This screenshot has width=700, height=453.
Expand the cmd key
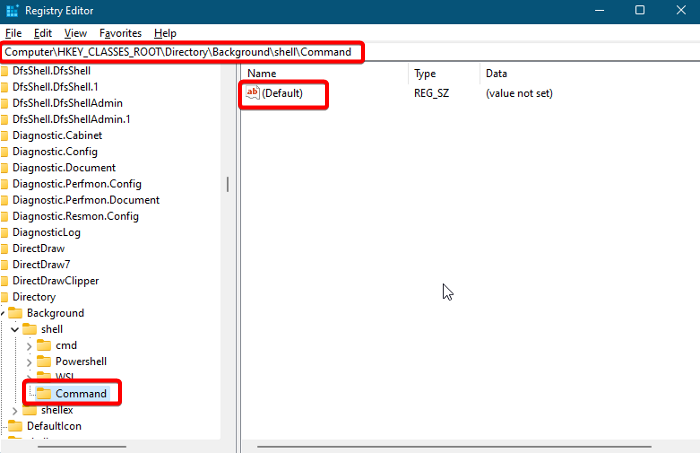pyautogui.click(x=29, y=346)
